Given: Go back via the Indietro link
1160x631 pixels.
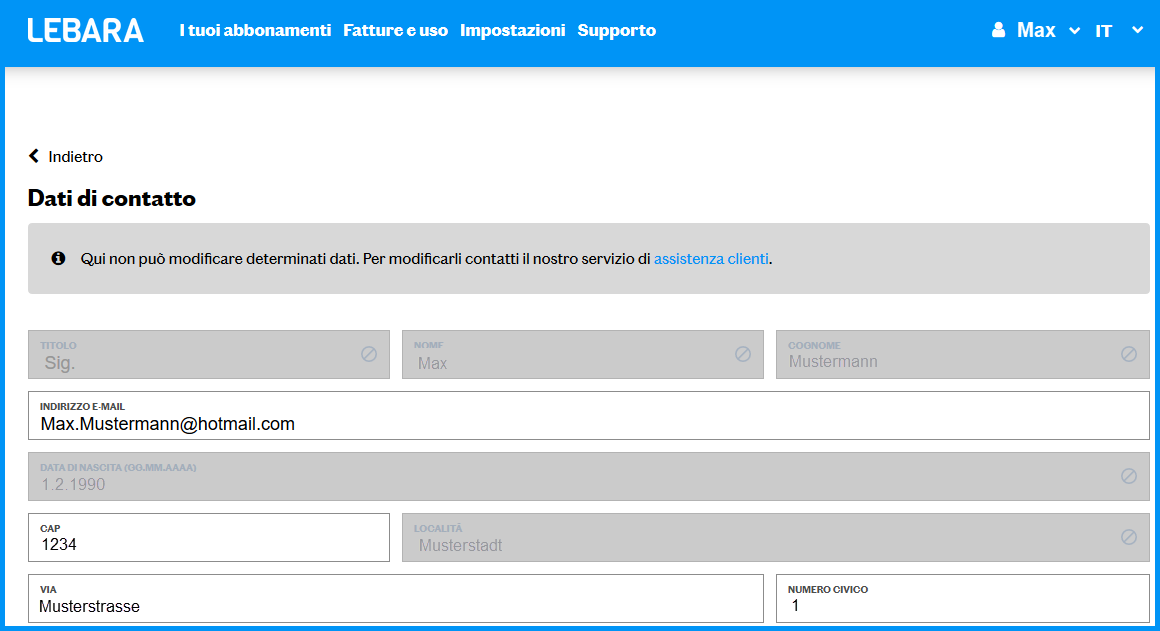Looking at the screenshot, I should [x=75, y=157].
